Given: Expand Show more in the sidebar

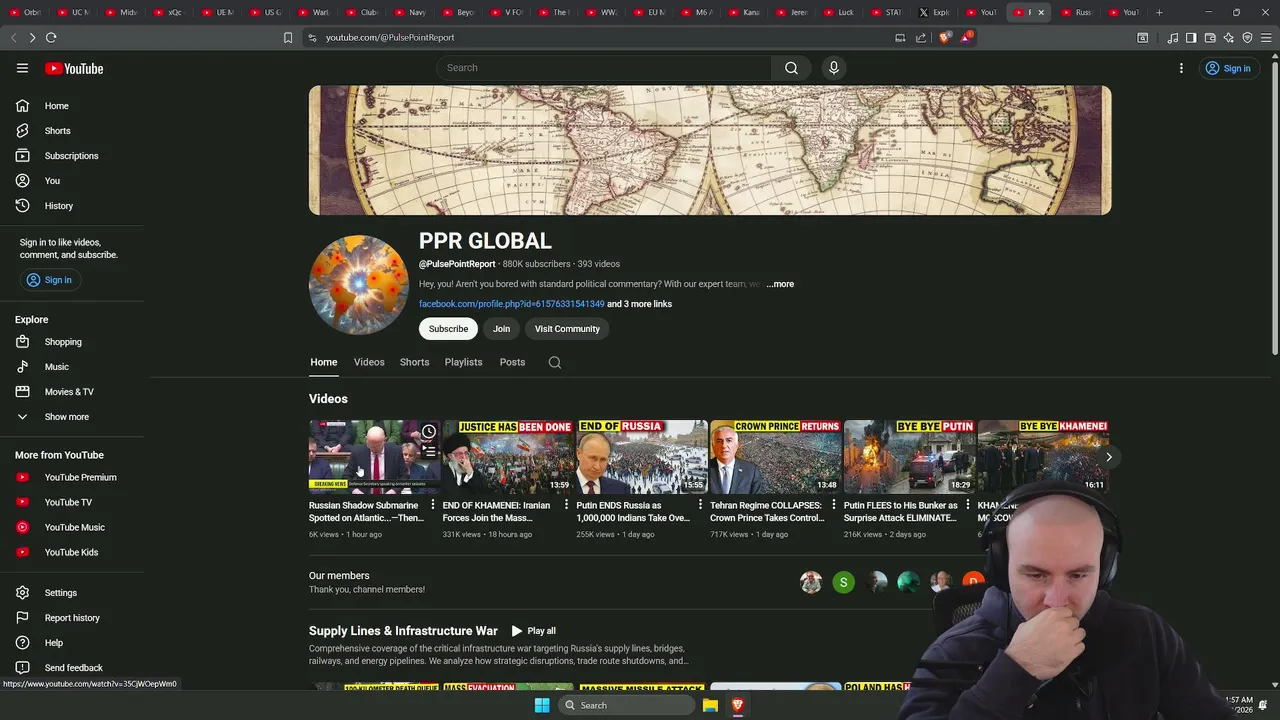Looking at the screenshot, I should [x=72, y=417].
